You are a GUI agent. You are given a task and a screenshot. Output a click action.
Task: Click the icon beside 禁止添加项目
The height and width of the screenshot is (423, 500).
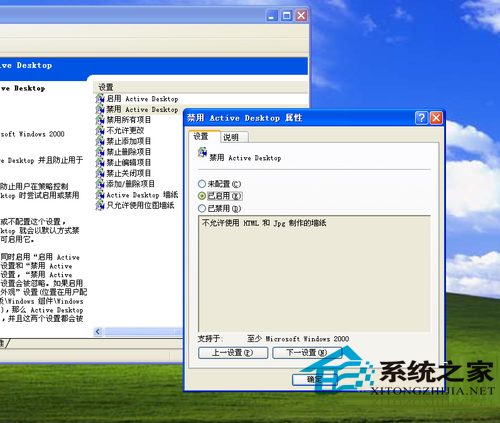[100, 141]
